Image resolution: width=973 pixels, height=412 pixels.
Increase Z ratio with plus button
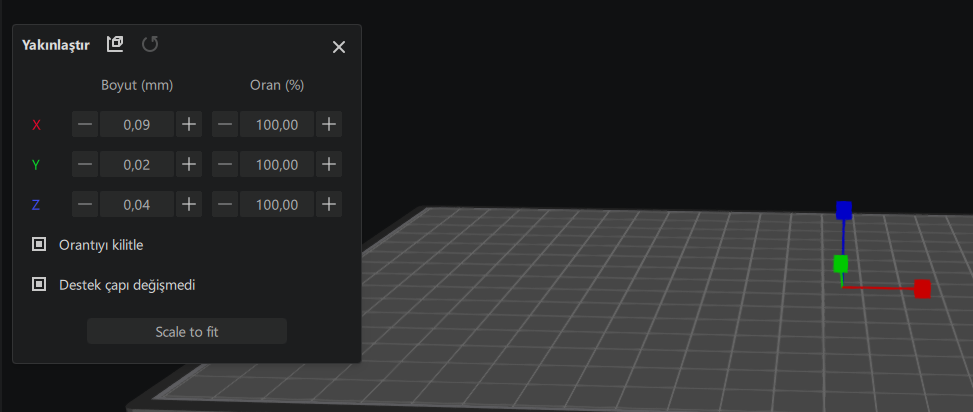(x=329, y=204)
